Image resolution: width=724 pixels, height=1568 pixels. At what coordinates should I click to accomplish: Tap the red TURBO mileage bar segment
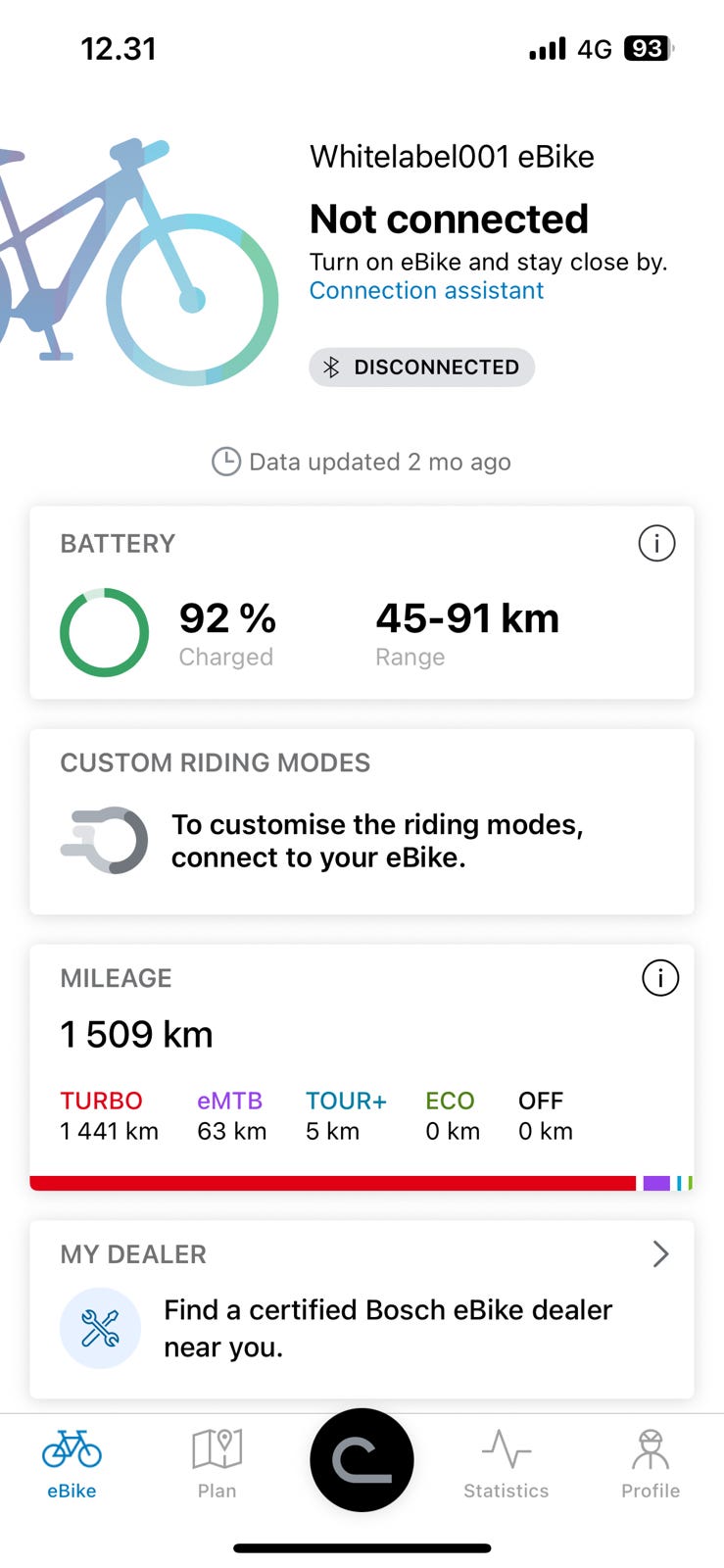(x=333, y=1183)
